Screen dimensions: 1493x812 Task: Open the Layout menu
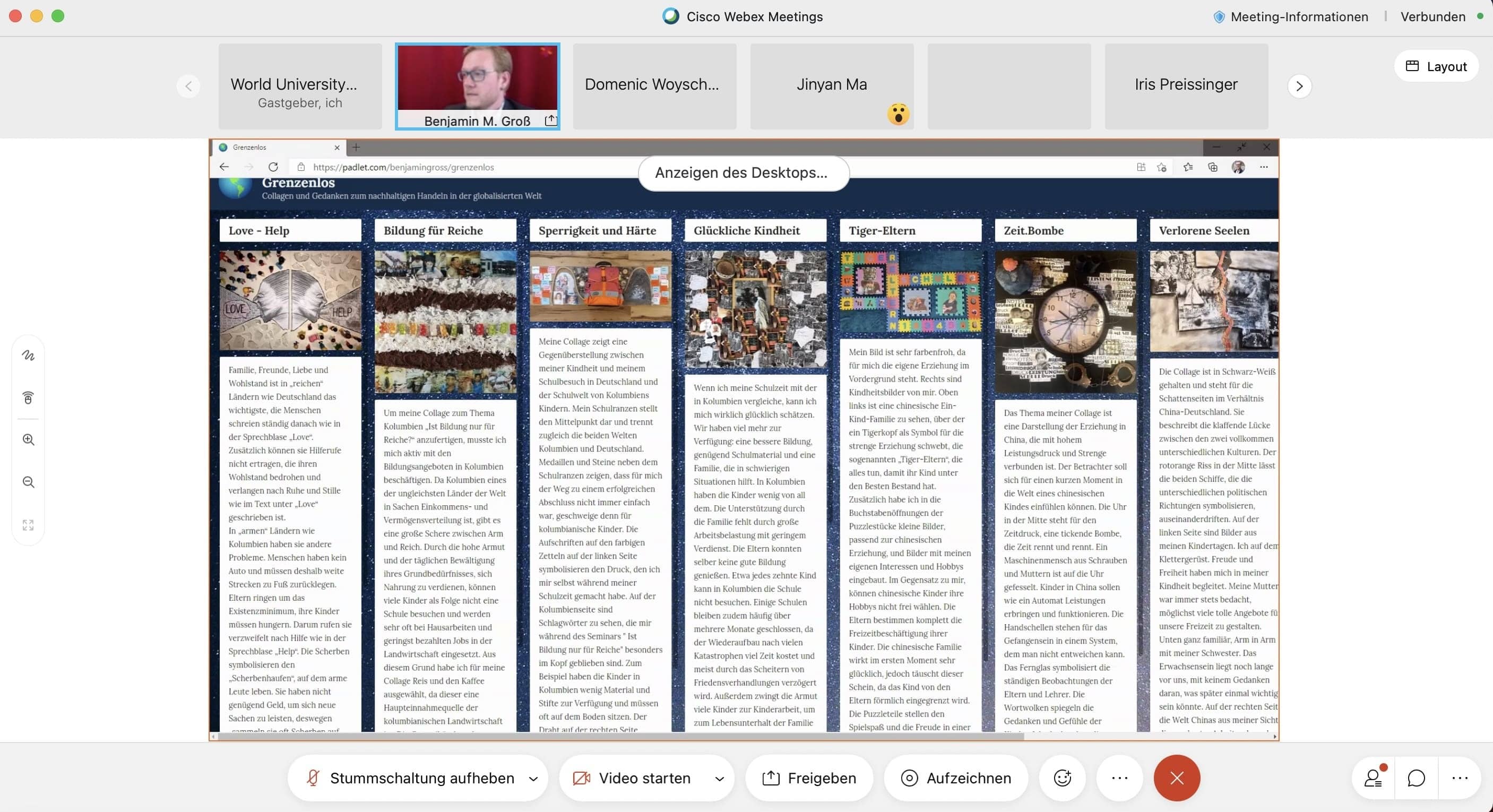point(1436,66)
